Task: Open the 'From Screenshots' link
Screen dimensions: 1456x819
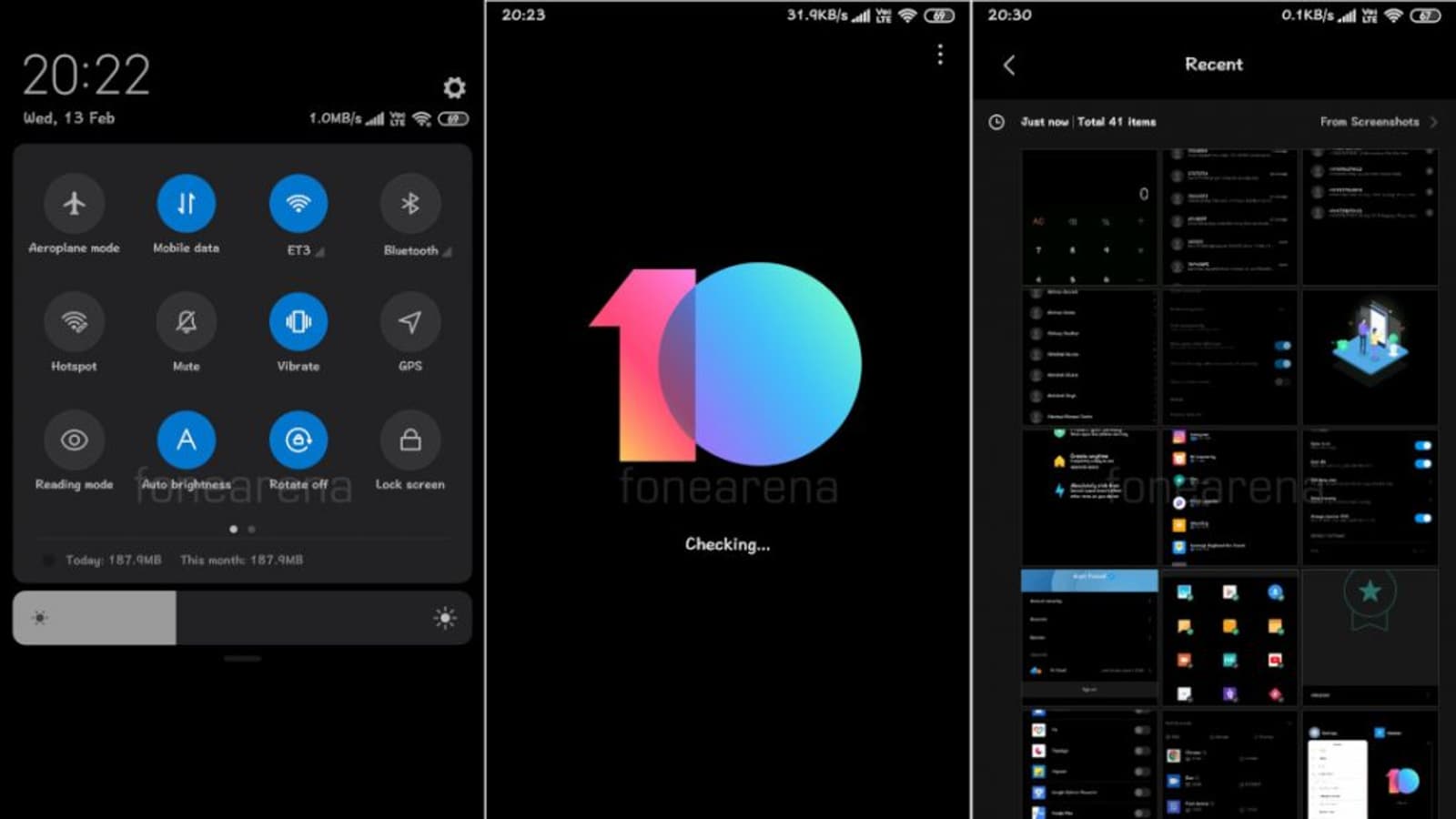Action: [1370, 122]
